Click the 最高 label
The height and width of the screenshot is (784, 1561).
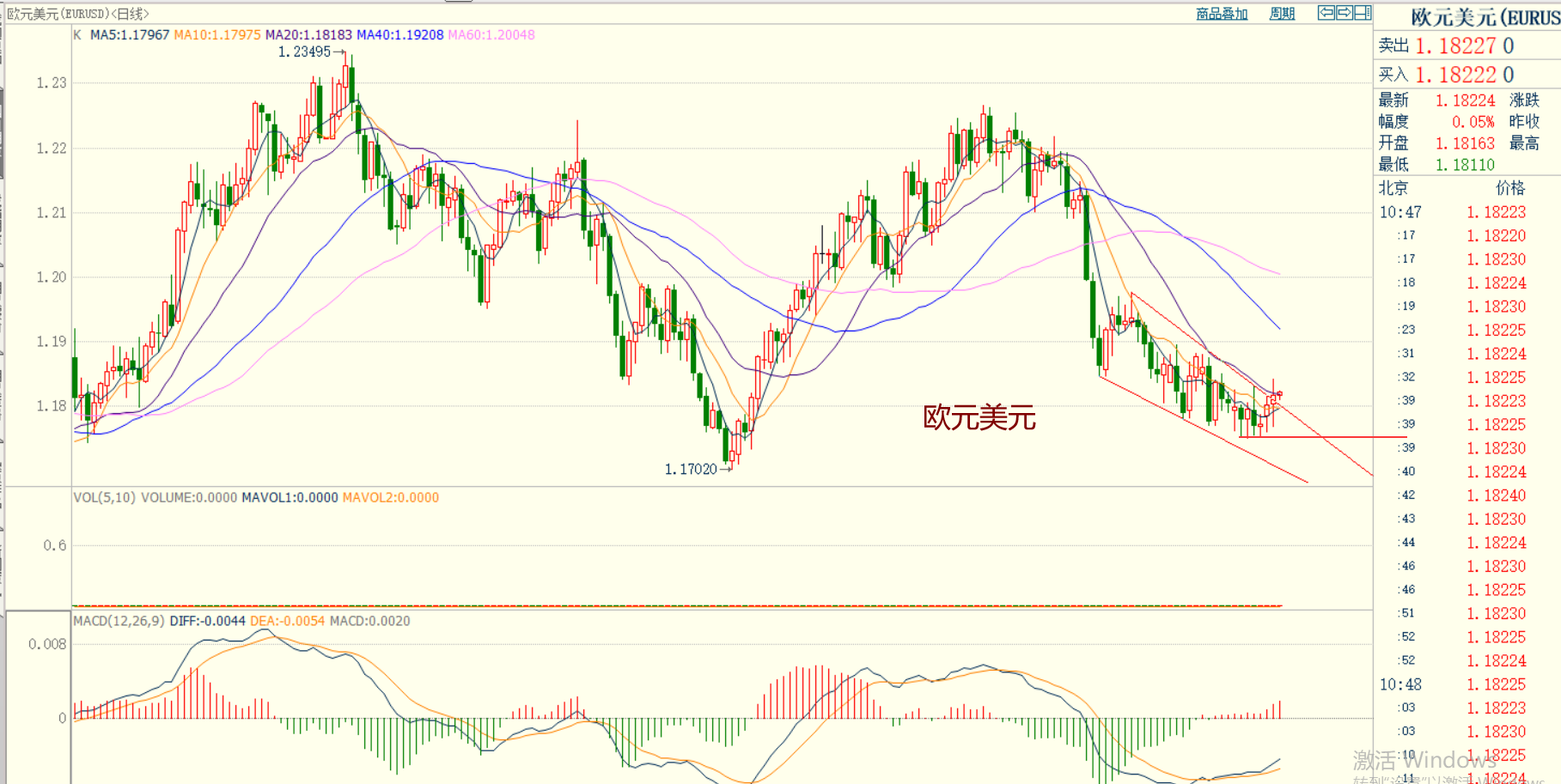coord(1525,143)
